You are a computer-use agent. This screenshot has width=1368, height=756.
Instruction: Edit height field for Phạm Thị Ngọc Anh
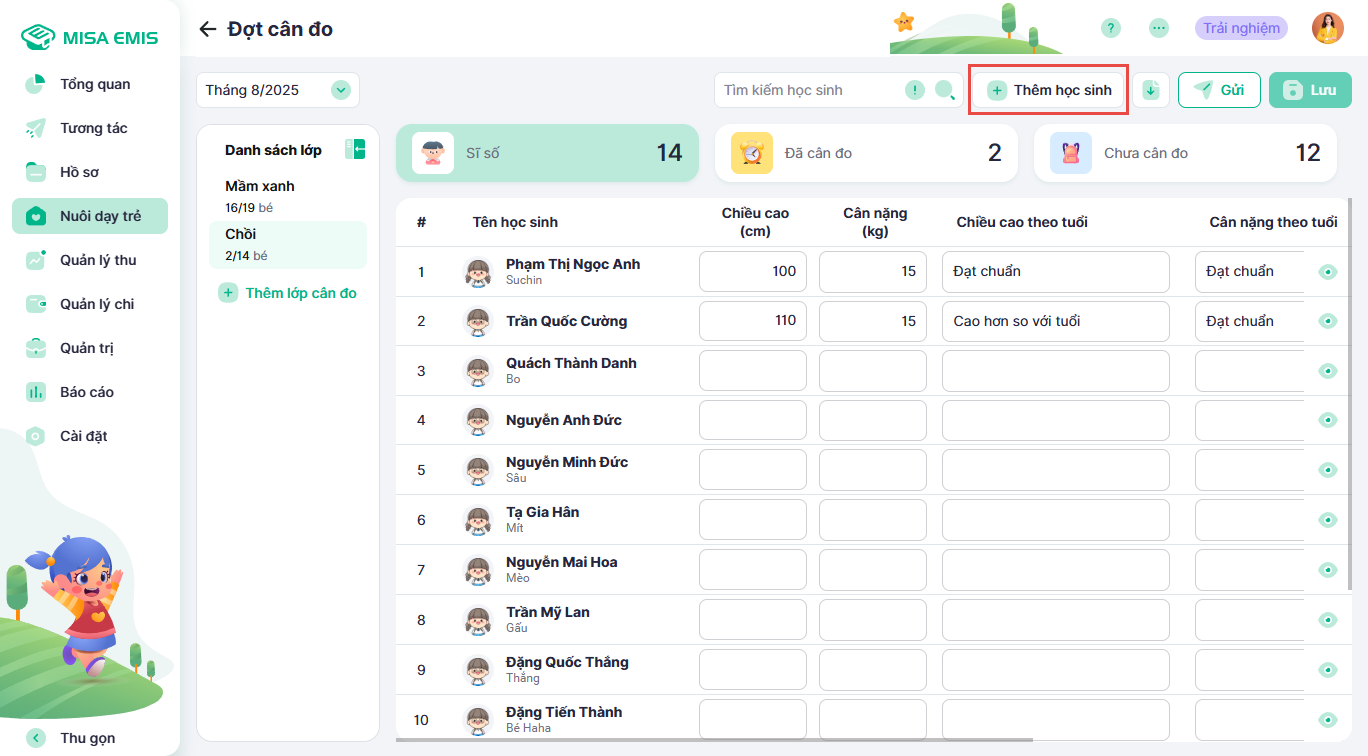pyautogui.click(x=753, y=271)
